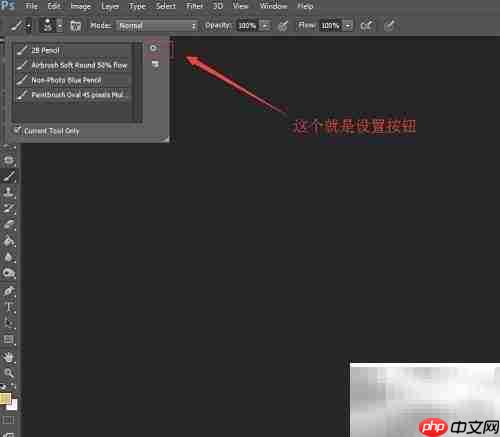500x437 pixels.
Task: Open the brush preset picker thumbnail
Action: pos(47,25)
